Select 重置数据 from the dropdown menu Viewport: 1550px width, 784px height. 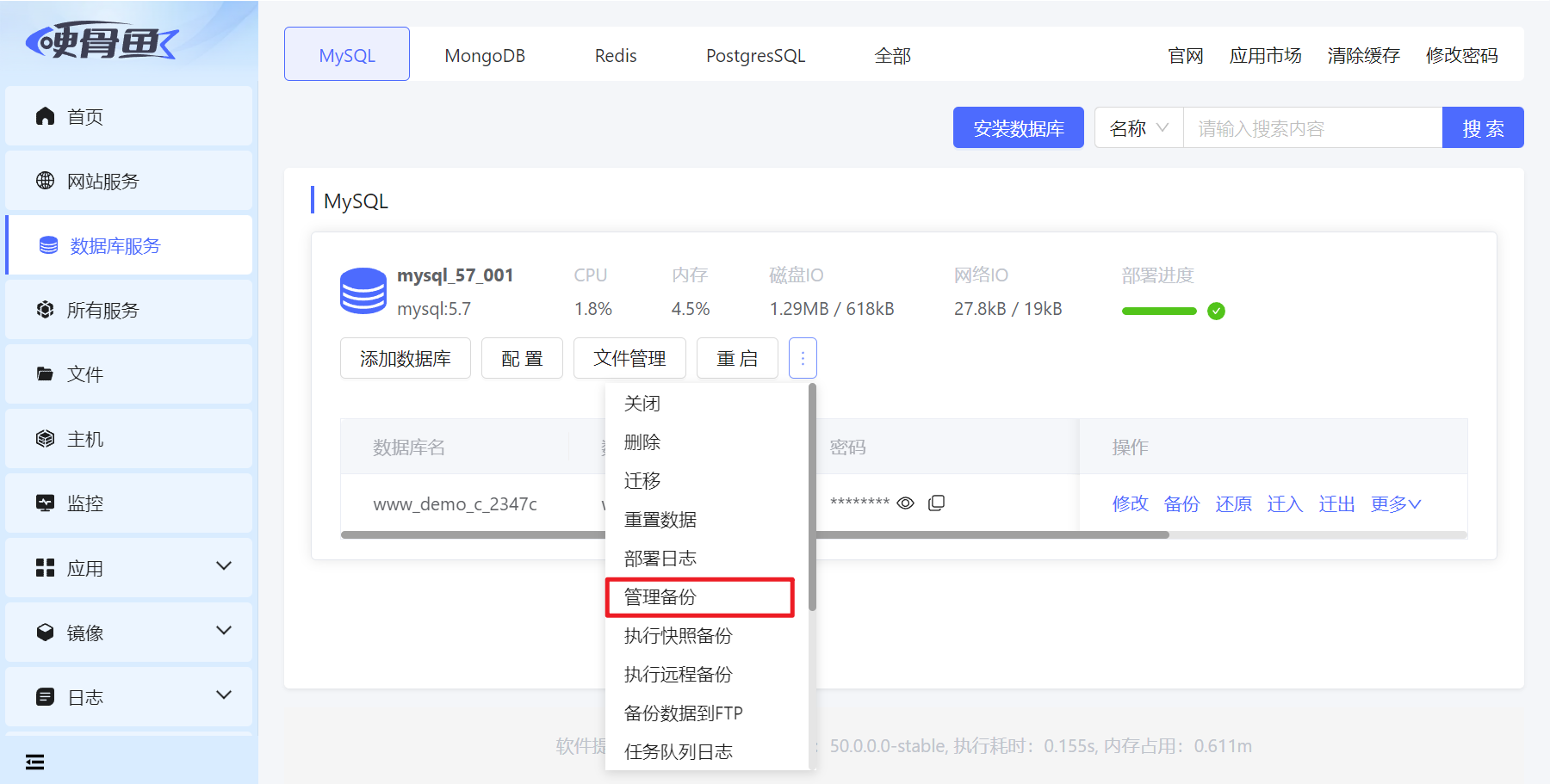point(706,520)
